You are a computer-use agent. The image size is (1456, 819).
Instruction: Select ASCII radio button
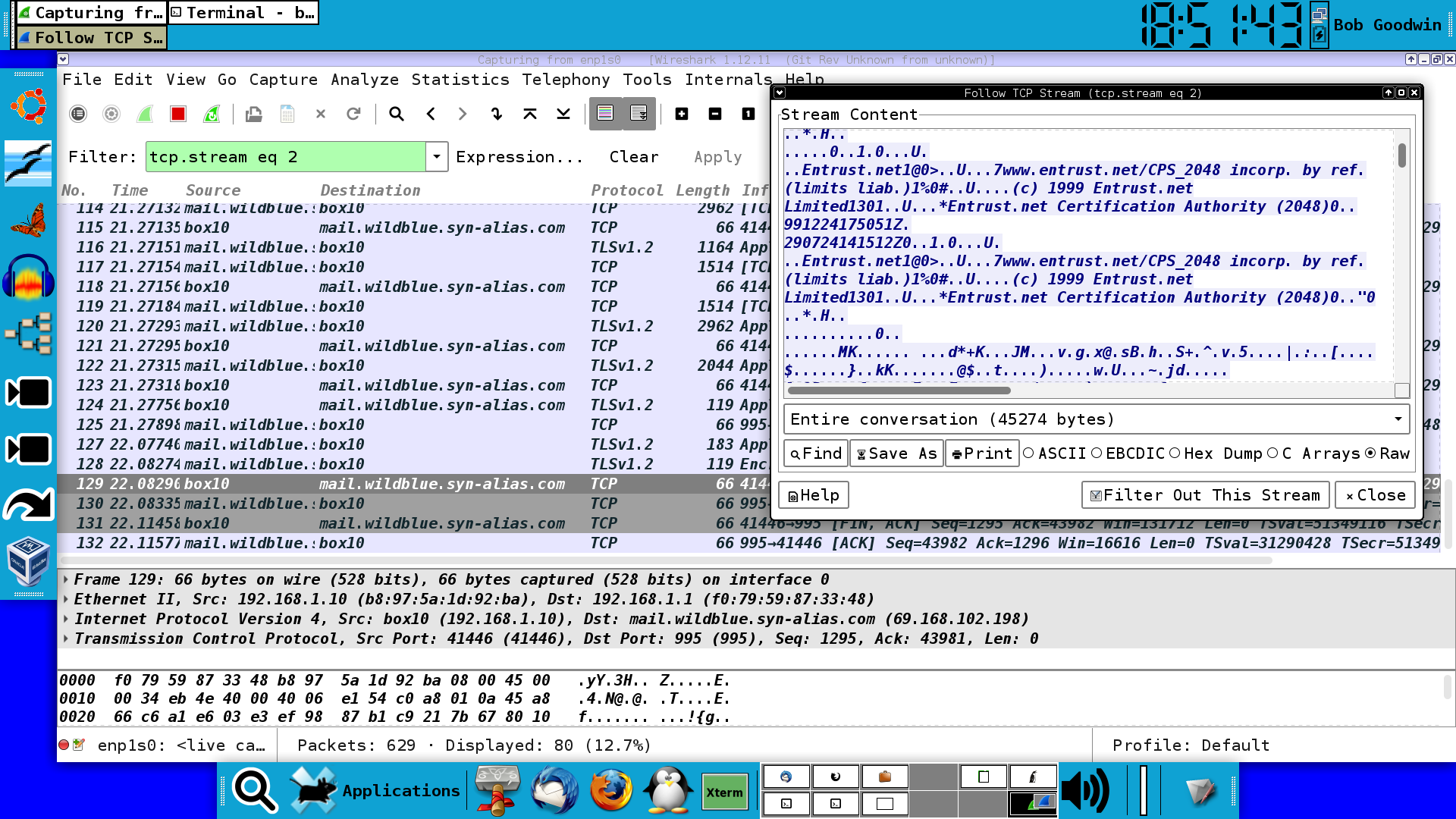coord(1029,453)
